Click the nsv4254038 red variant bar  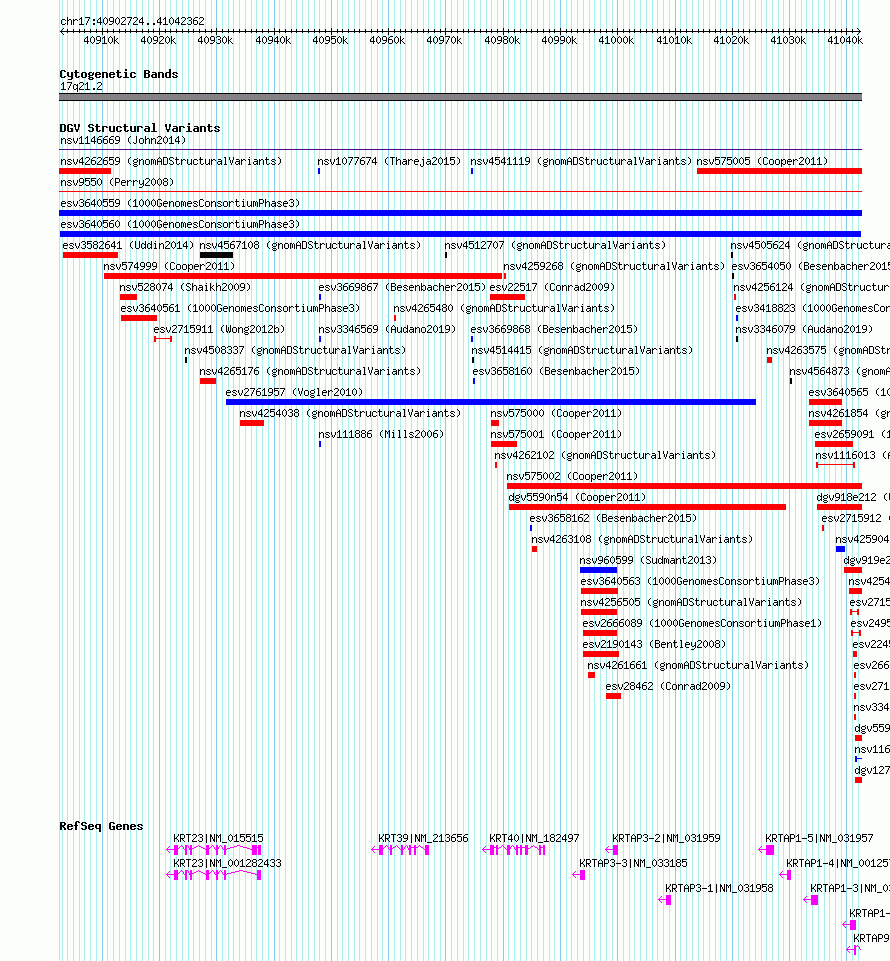(252, 423)
